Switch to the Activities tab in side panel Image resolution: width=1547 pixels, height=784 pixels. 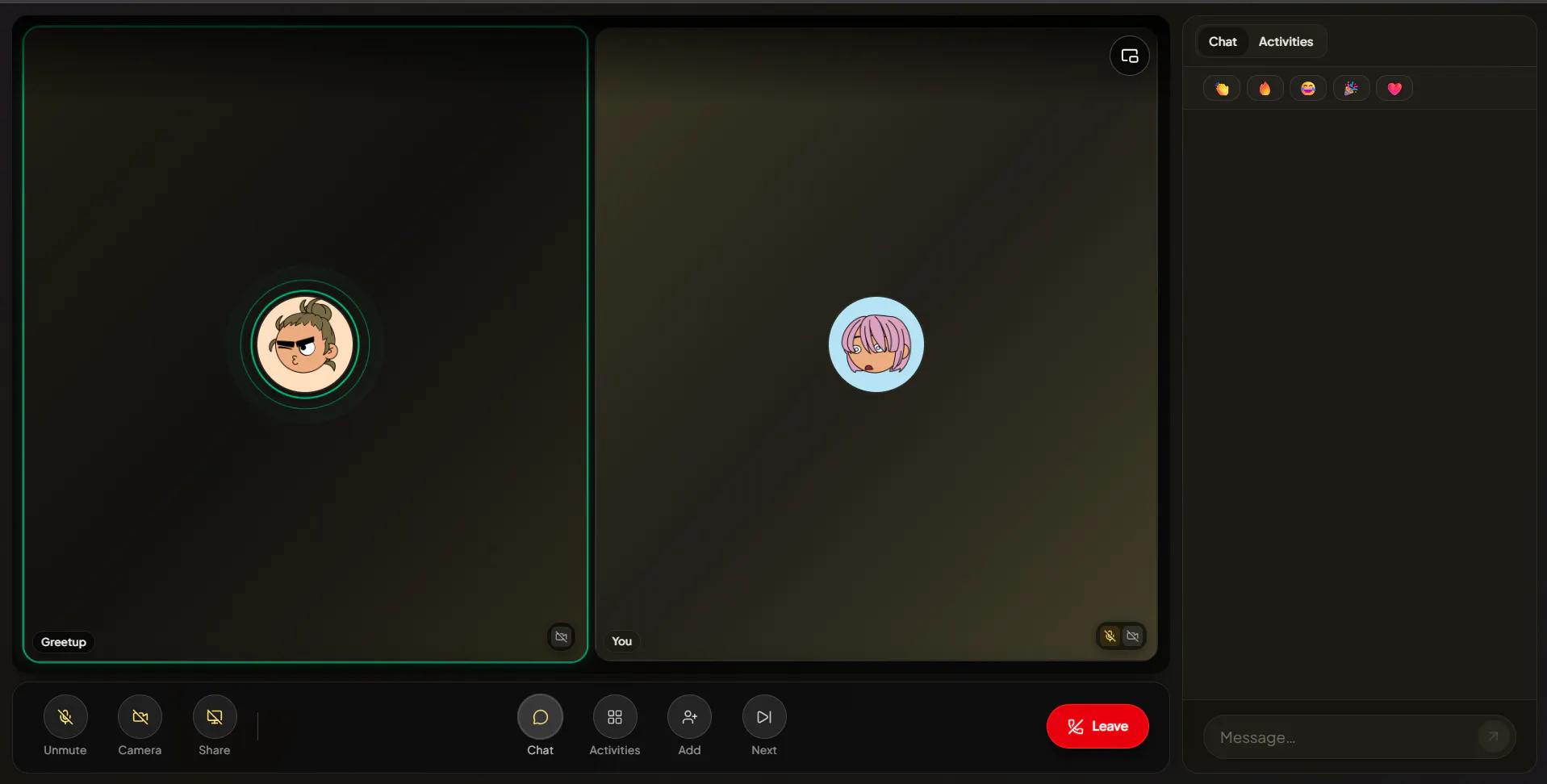click(1286, 42)
